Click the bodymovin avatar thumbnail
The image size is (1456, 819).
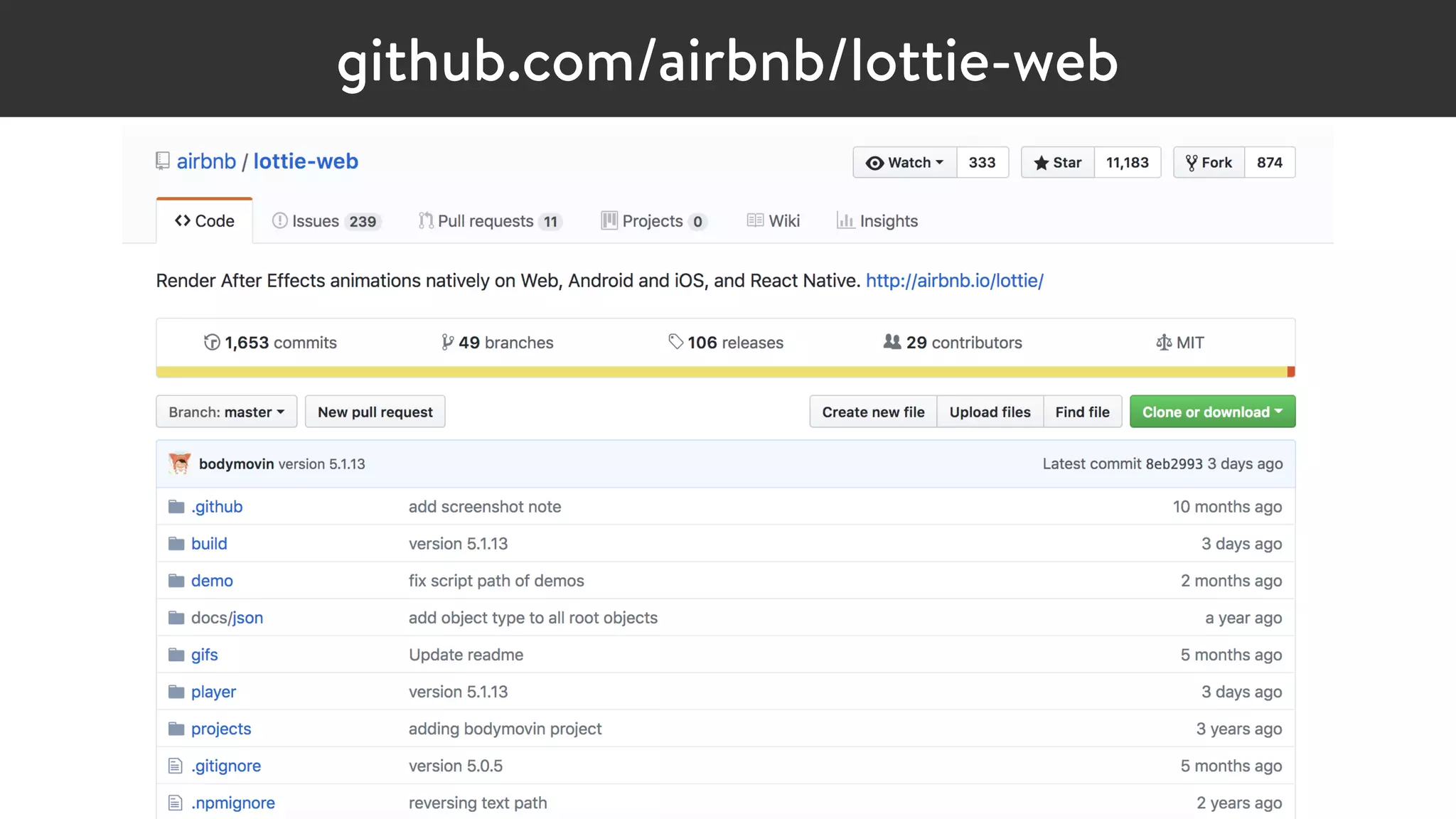click(180, 464)
